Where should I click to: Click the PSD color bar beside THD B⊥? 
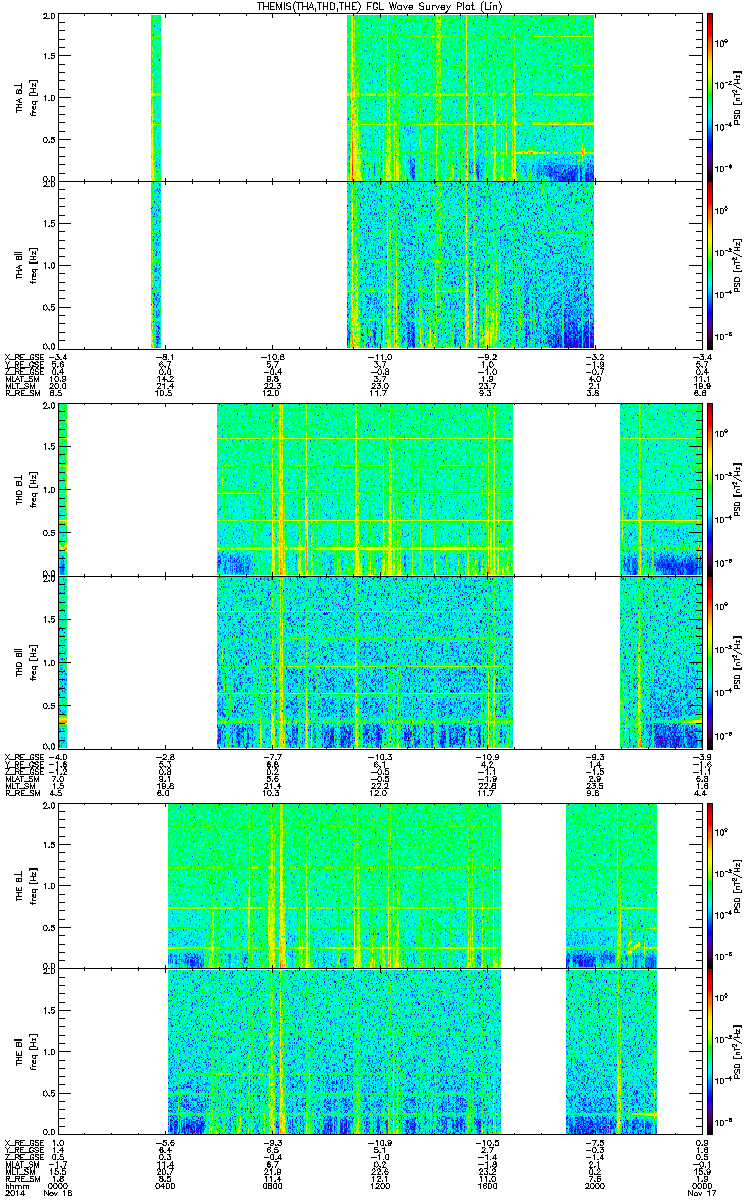[710, 490]
